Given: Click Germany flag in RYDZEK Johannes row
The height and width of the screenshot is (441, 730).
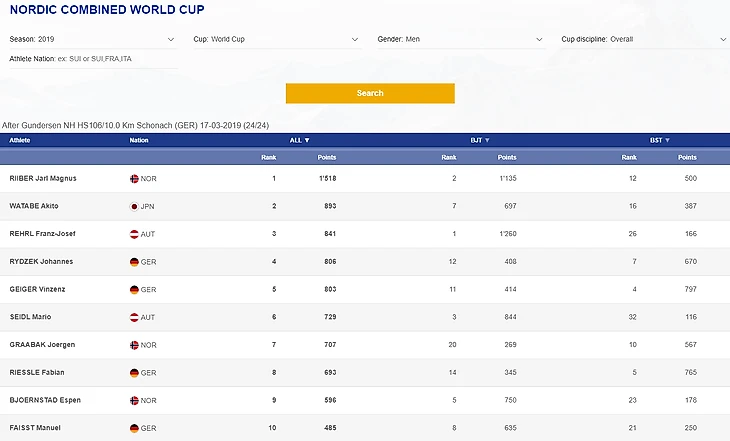Looking at the screenshot, I should tap(134, 262).
